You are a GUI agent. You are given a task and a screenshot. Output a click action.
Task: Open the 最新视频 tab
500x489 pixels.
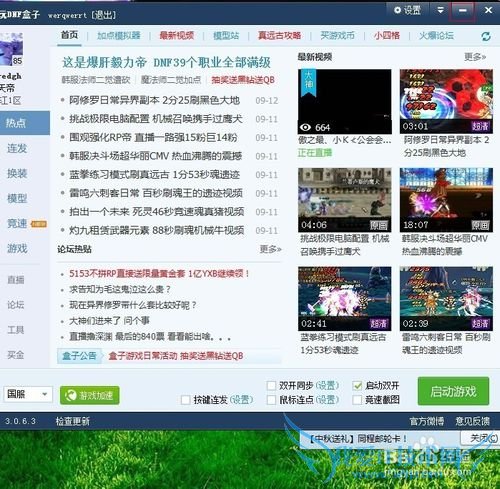177,35
